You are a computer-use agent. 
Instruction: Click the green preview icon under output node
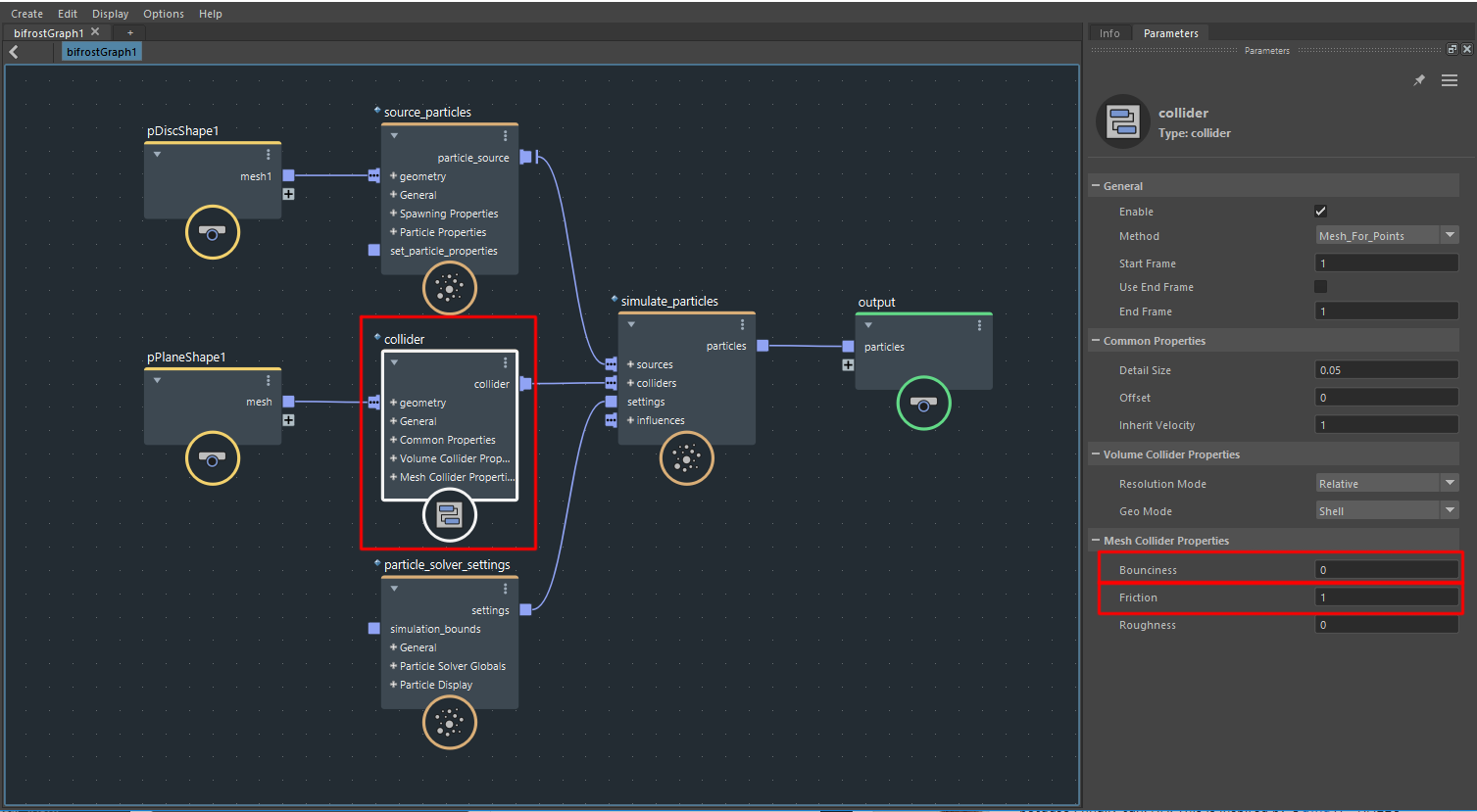pyautogui.click(x=922, y=403)
